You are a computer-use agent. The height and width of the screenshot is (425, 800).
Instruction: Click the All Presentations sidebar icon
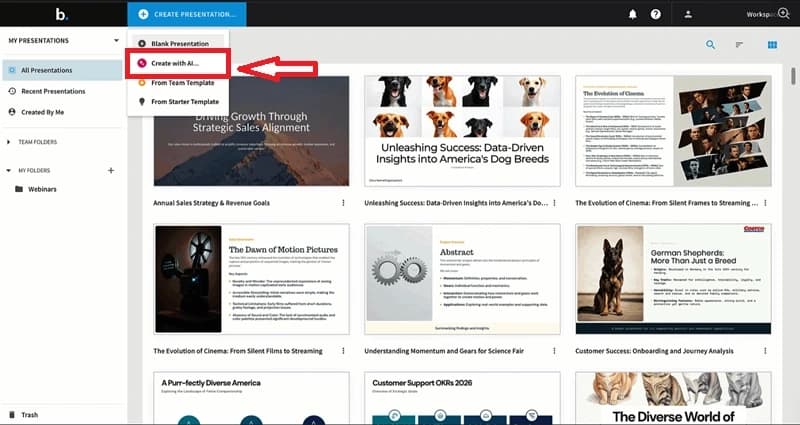coord(12,70)
